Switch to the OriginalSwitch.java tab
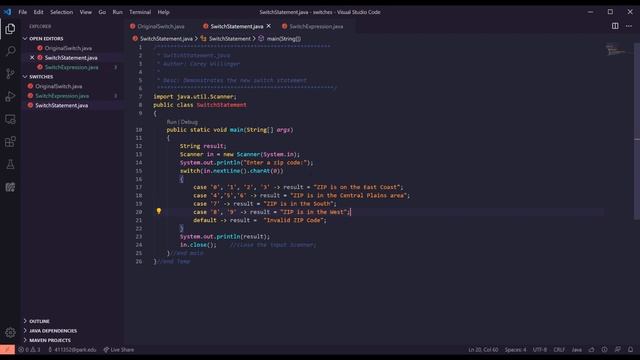640x360 pixels. pyautogui.click(x=161, y=26)
